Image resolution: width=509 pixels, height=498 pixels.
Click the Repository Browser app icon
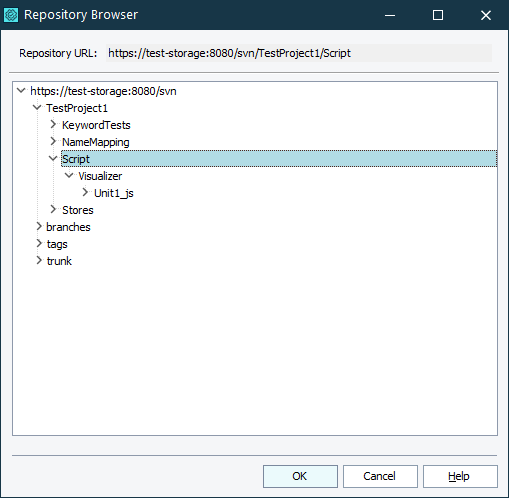point(11,15)
